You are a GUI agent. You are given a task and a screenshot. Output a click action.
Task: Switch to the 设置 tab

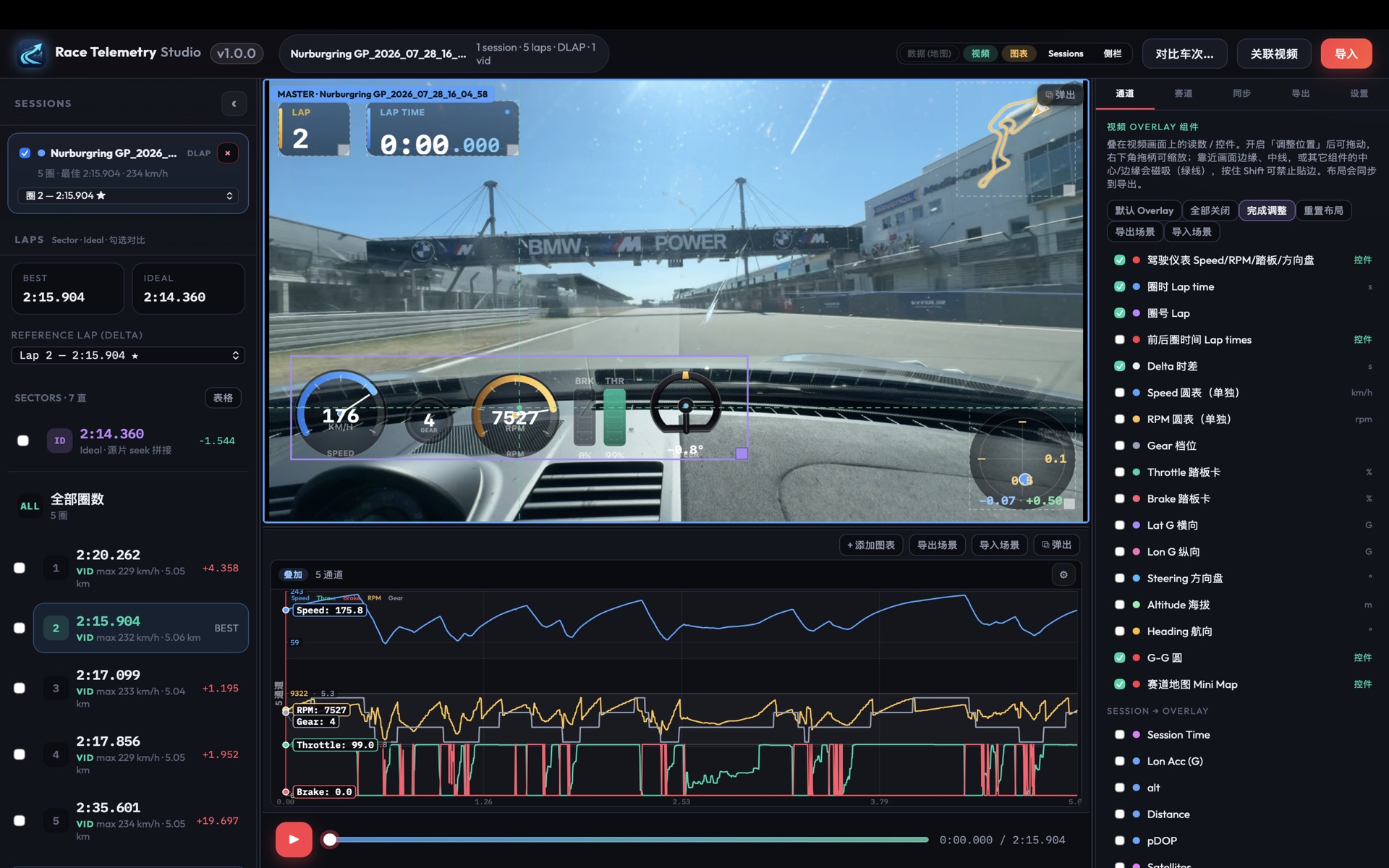tap(1359, 93)
